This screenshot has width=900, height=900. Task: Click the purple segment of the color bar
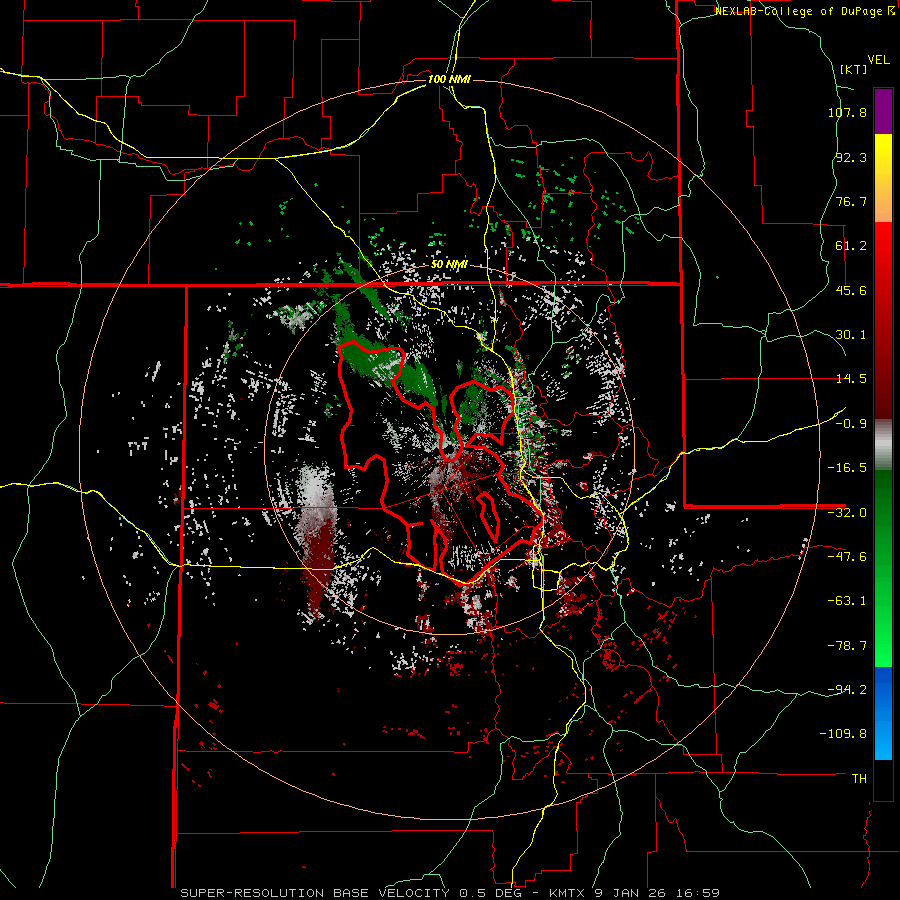883,111
